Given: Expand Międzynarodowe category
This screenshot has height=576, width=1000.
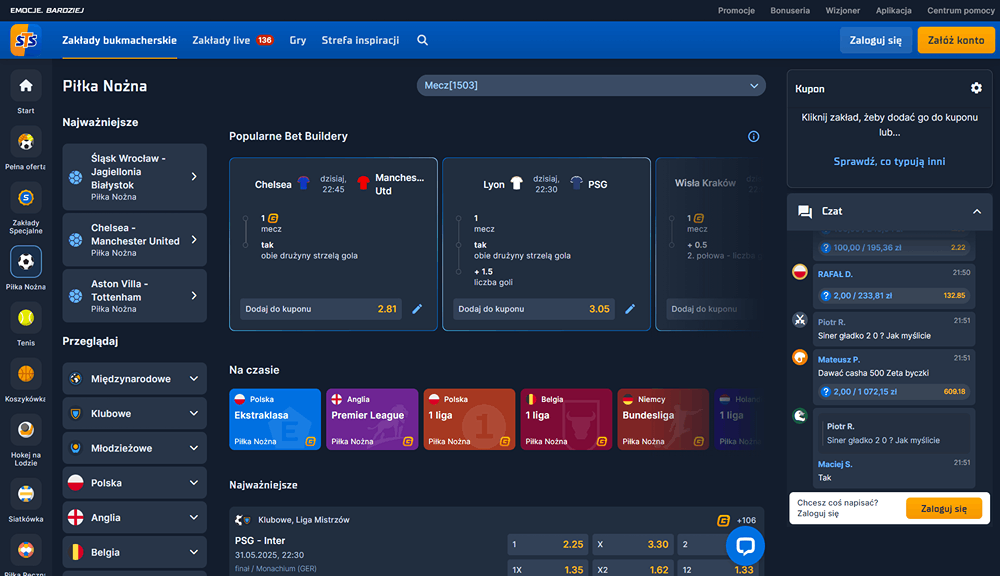Looking at the screenshot, I should 135,379.
